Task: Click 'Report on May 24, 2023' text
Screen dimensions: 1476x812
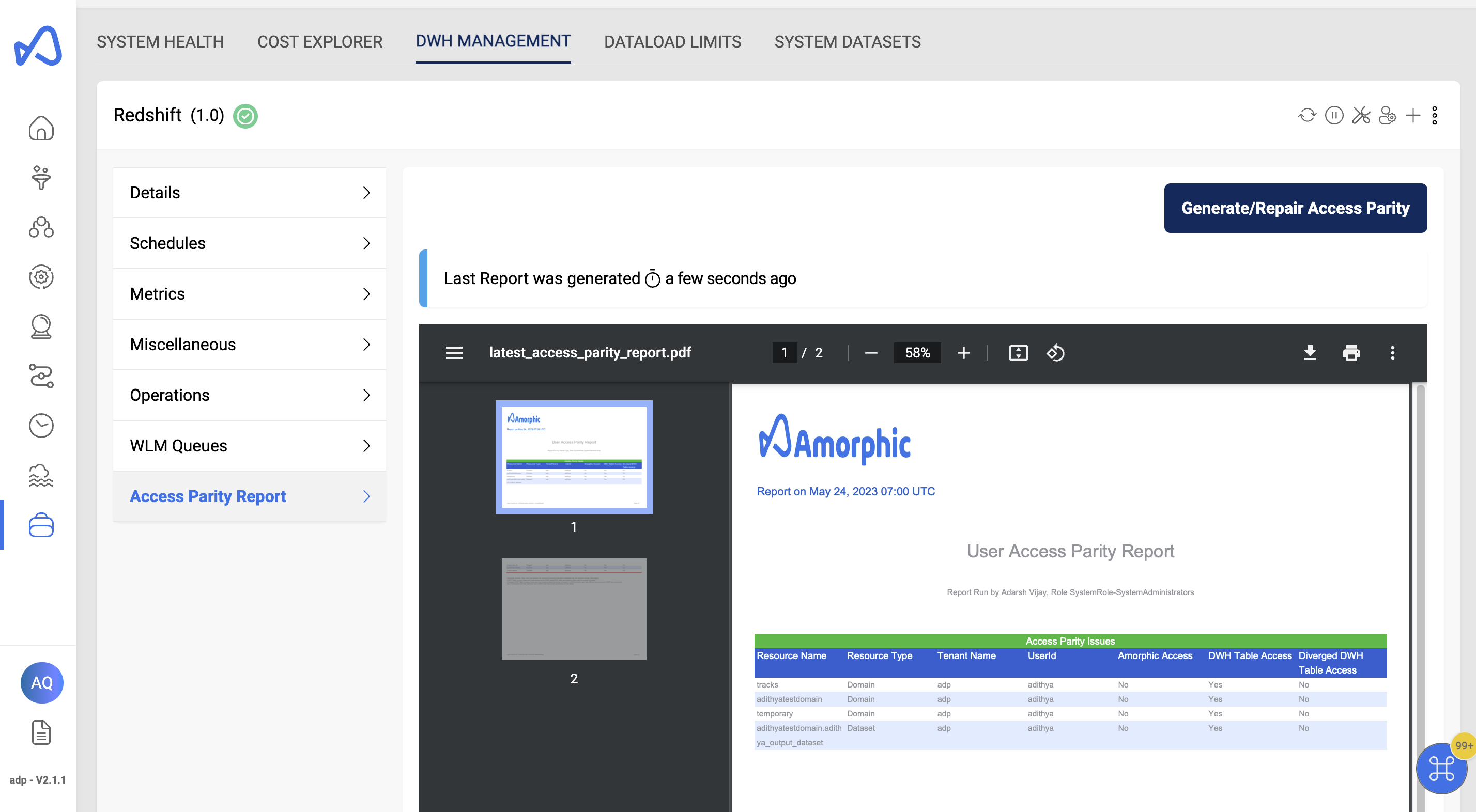Action: point(845,491)
